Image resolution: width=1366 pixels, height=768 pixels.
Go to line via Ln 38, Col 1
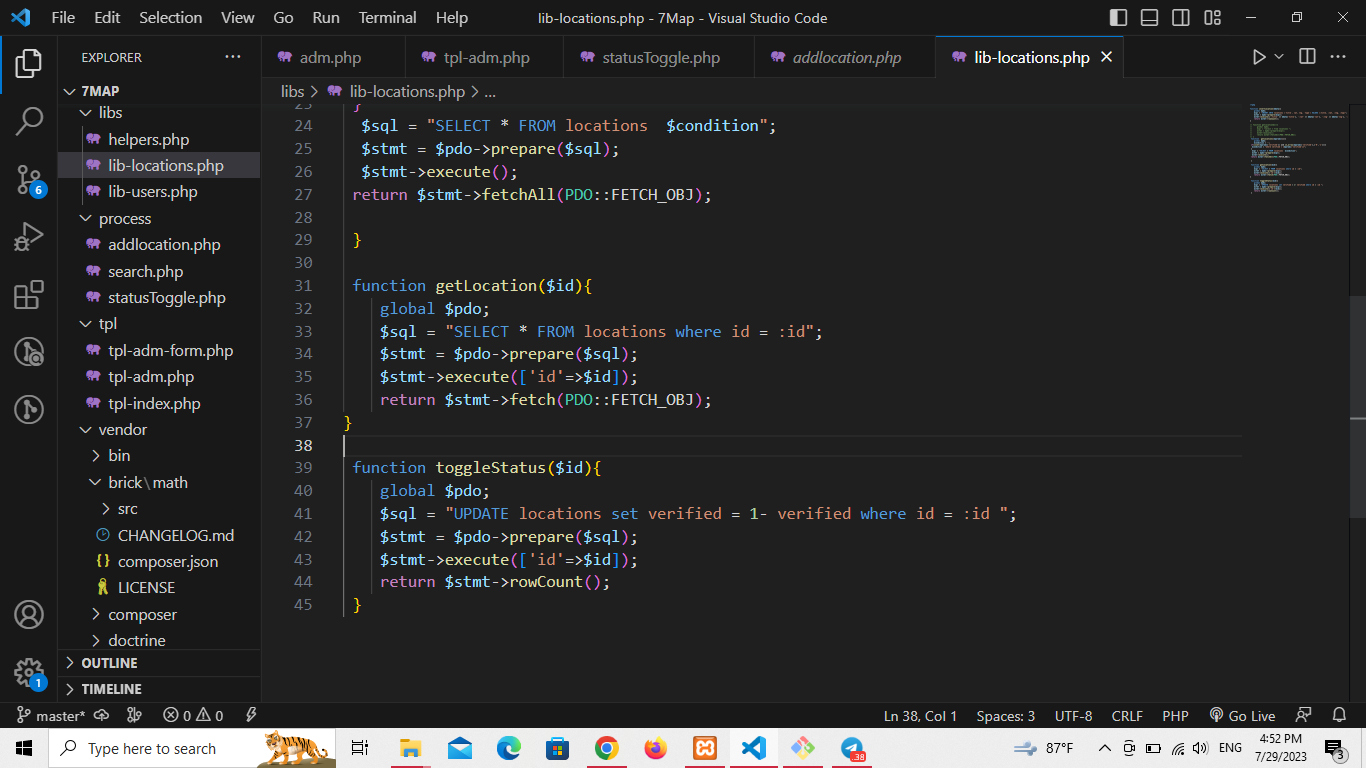[x=921, y=716]
